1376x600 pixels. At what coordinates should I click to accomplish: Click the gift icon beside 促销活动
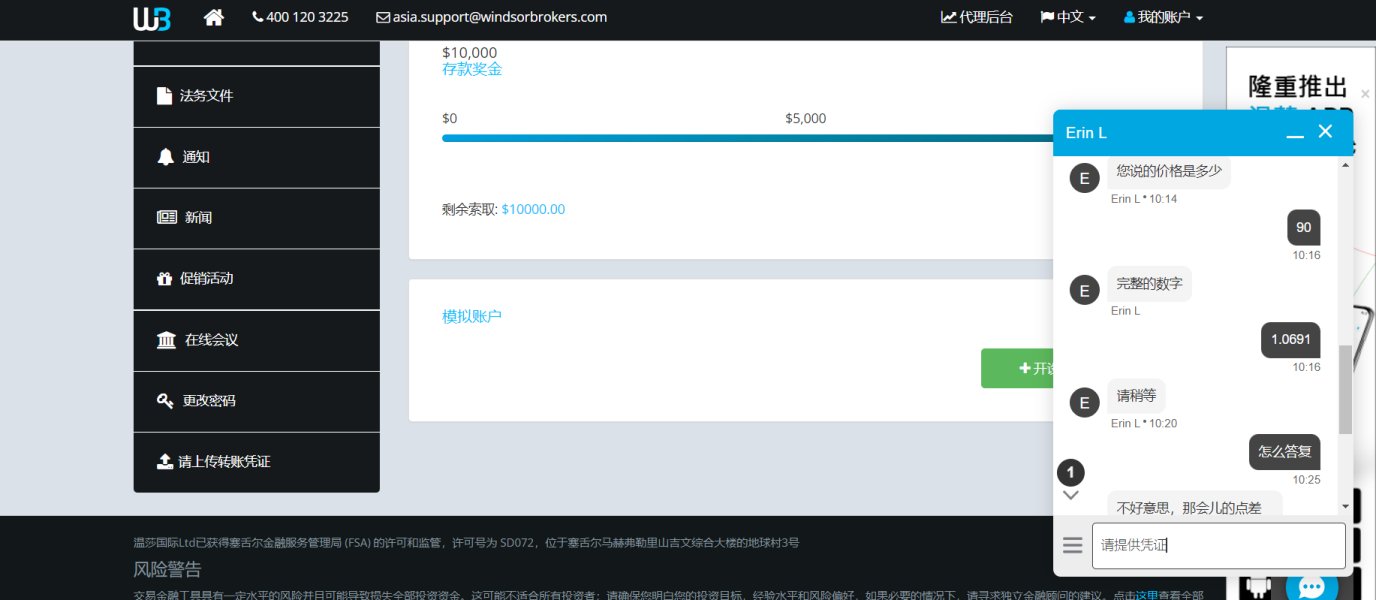coord(165,279)
